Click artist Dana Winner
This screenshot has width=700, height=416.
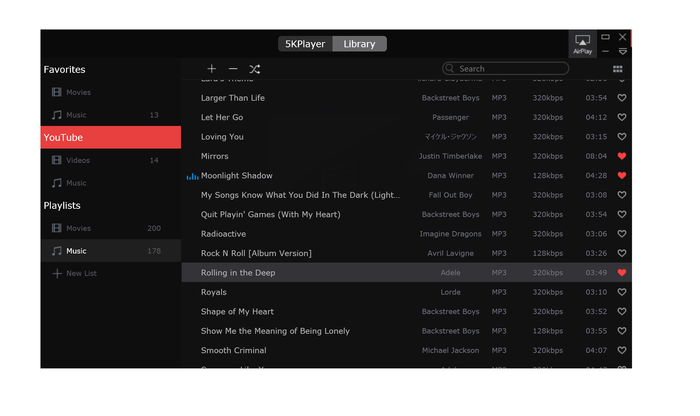(450, 176)
